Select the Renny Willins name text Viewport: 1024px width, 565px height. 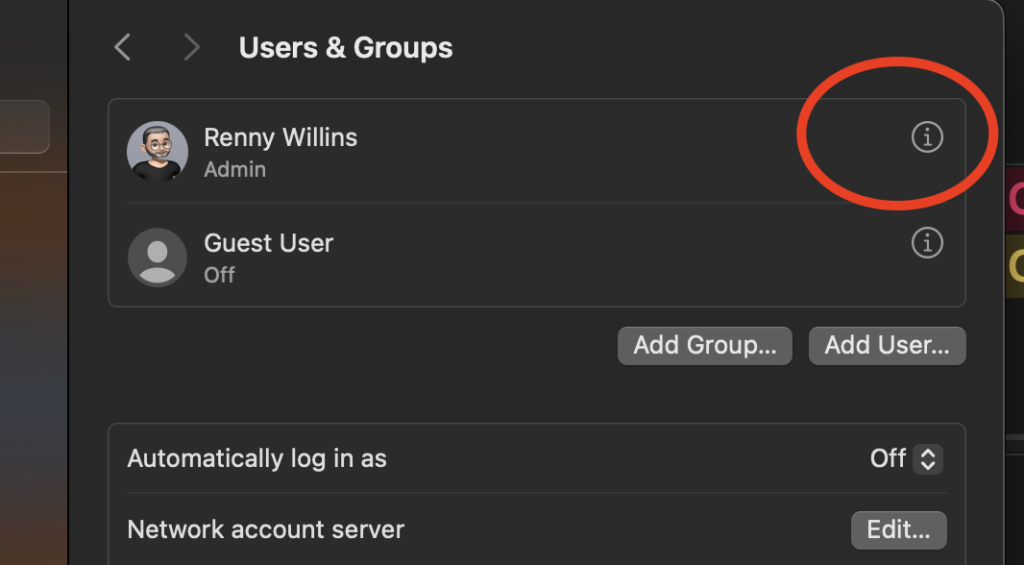(281, 138)
